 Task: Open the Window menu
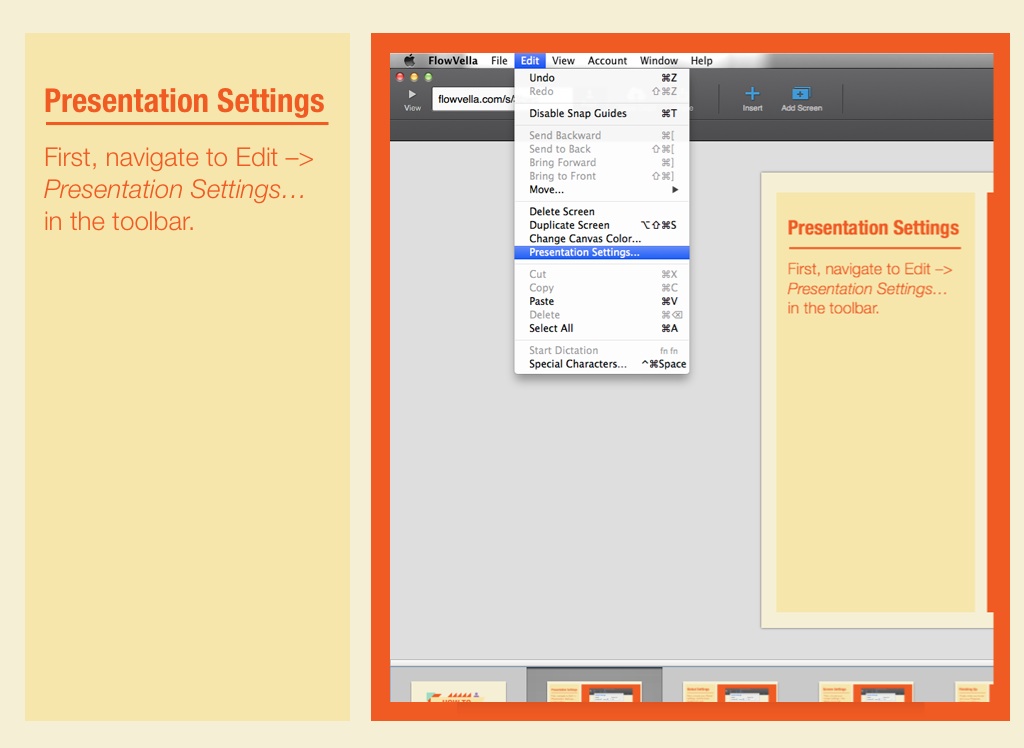click(x=659, y=61)
